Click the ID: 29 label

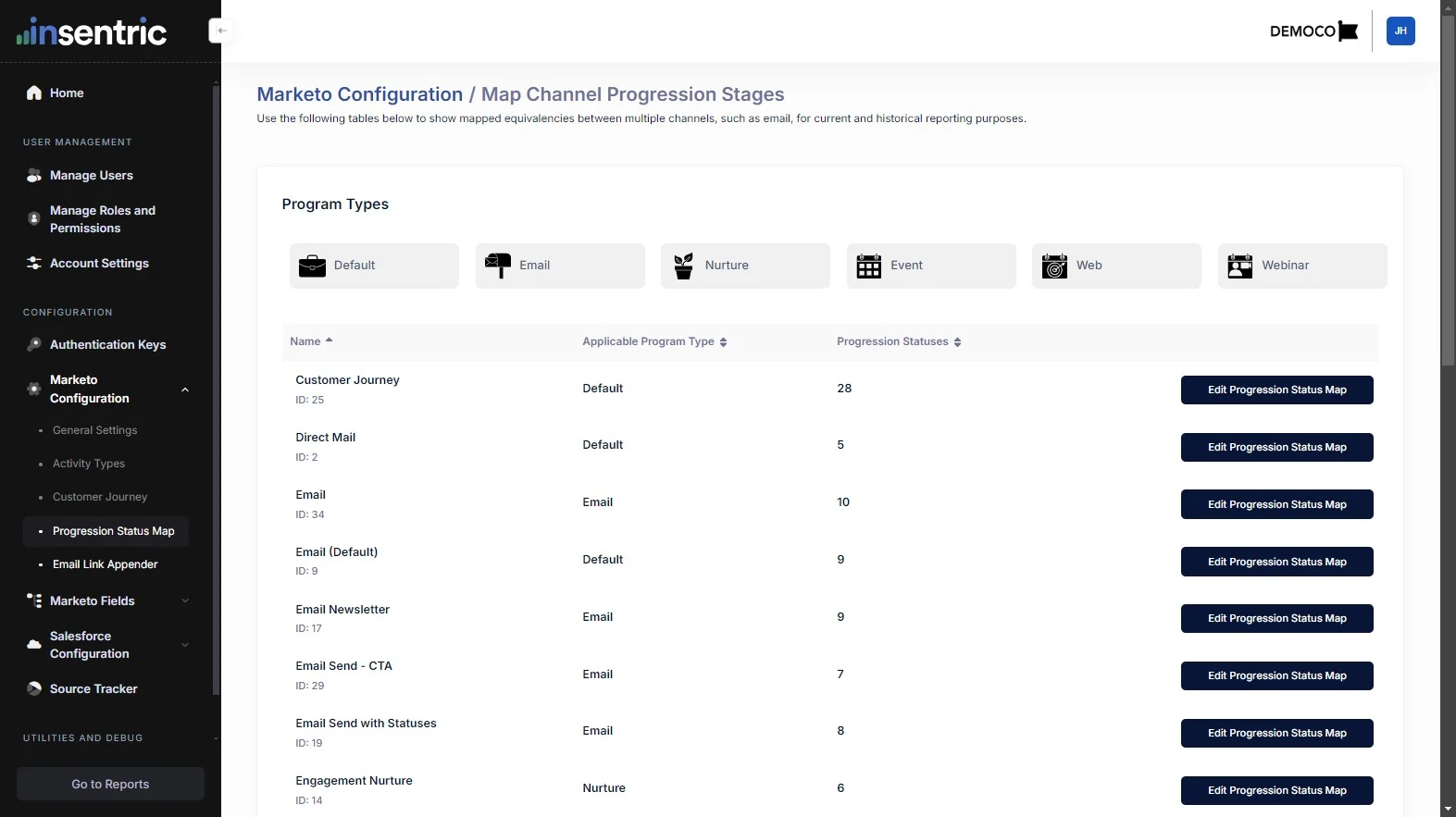click(309, 686)
